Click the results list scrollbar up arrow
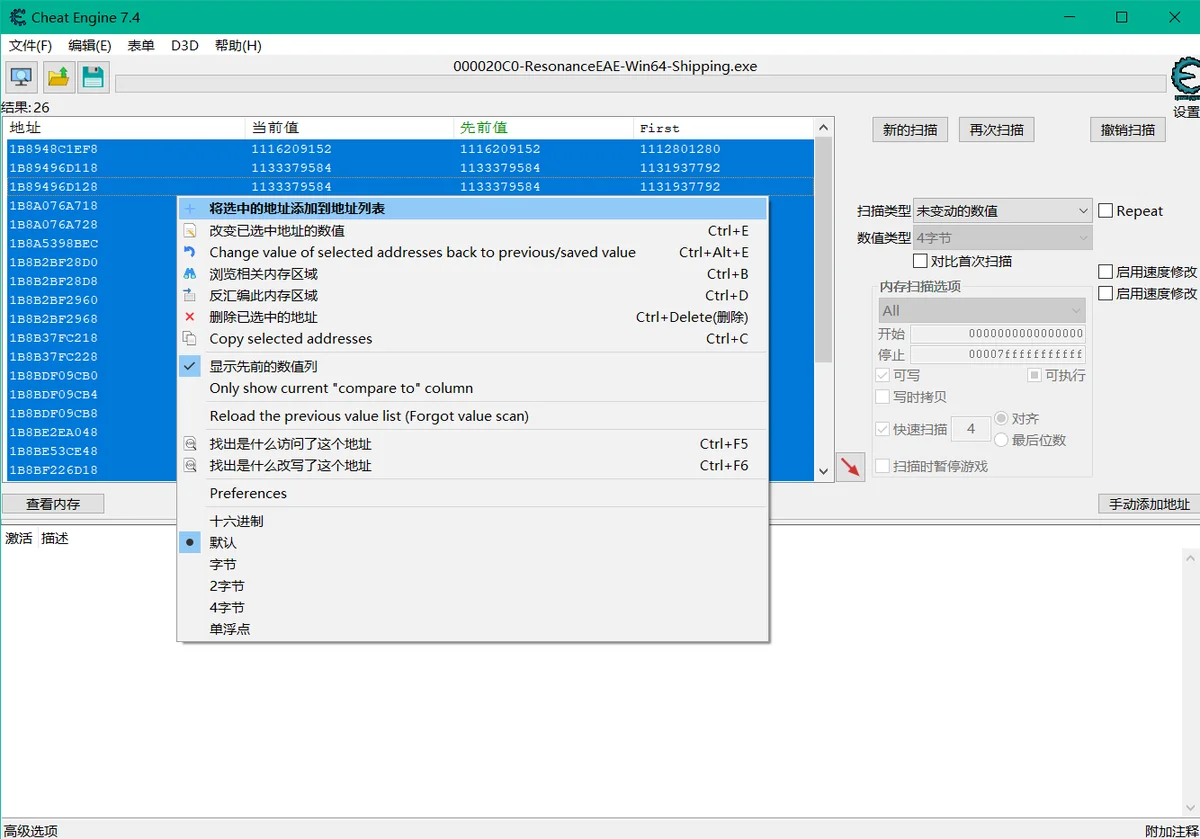This screenshot has width=1200, height=839. pyautogui.click(x=824, y=128)
